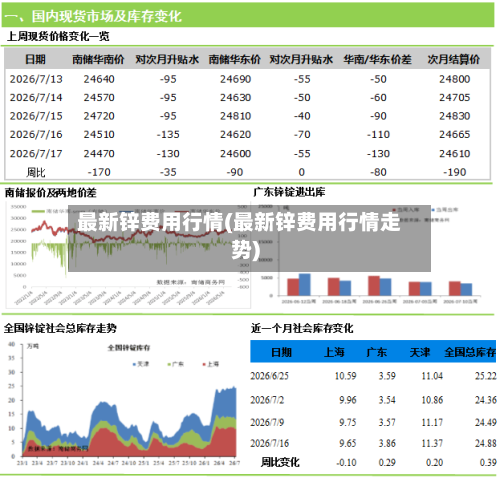The width and height of the screenshot is (500, 478).
Task: Click the Shanghai value 9.65
Action: click(348, 443)
